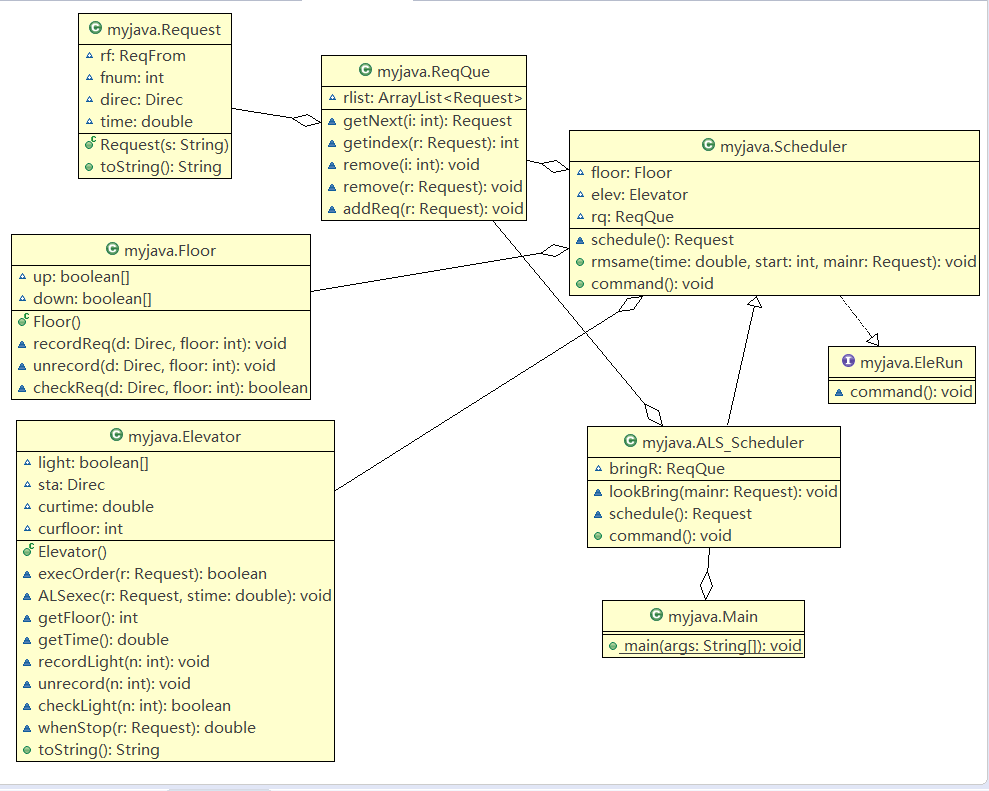Select getFloor(): int method
The height and width of the screenshot is (791, 989).
(88, 618)
